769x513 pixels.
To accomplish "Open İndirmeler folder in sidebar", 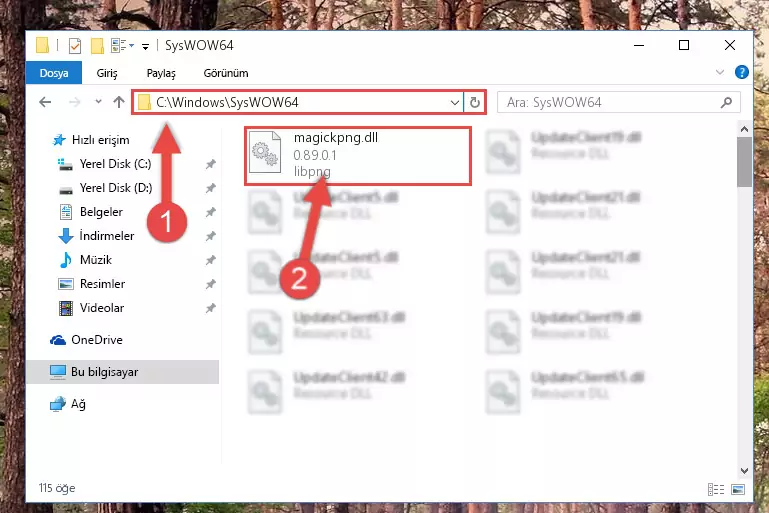I will point(96,236).
